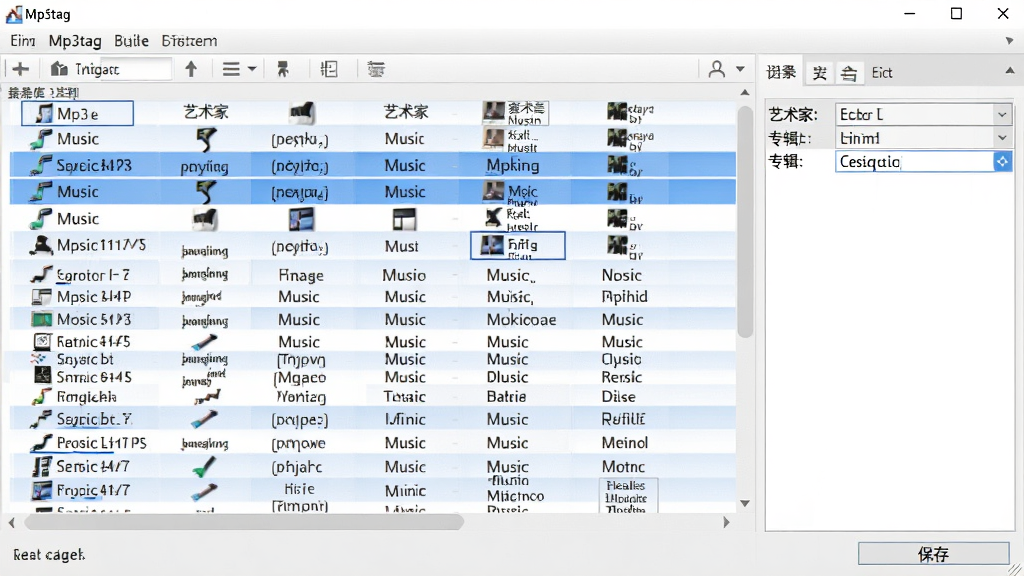Open the Ecbr artist combo box dropdown
Image resolution: width=1024 pixels, height=576 pixels.
1002,114
